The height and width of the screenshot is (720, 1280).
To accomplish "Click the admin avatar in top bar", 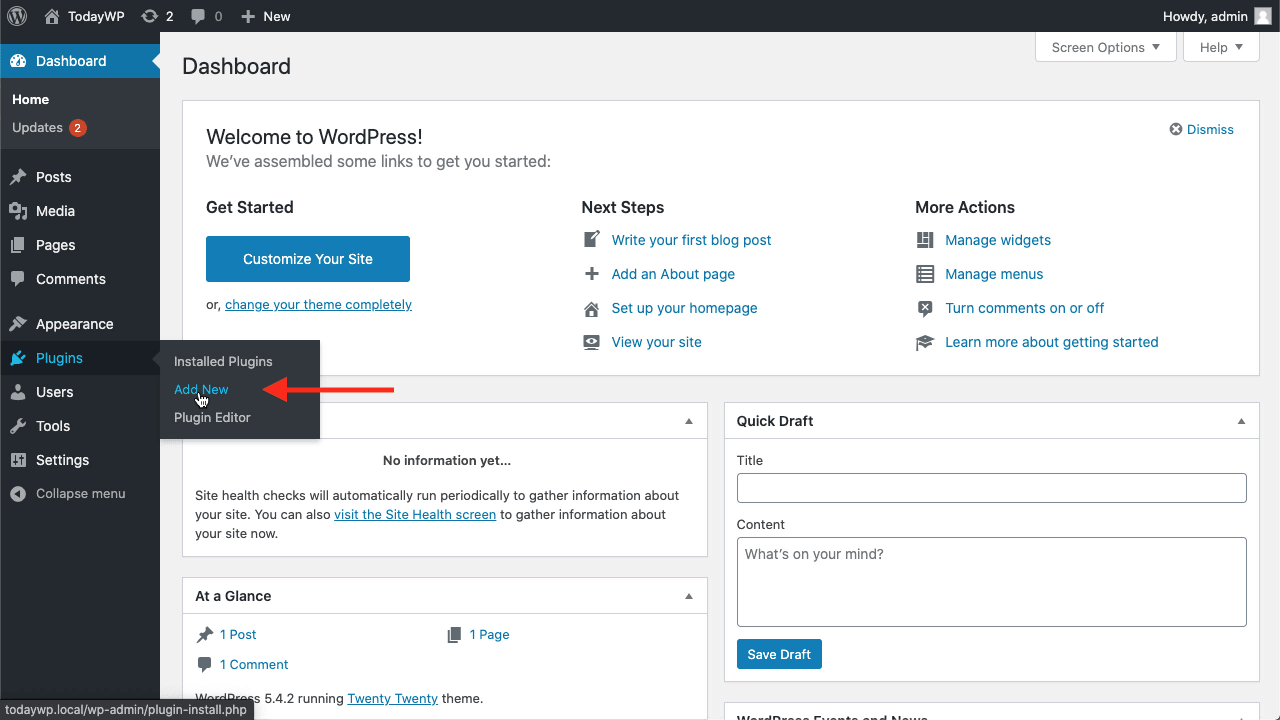I will (1263, 16).
